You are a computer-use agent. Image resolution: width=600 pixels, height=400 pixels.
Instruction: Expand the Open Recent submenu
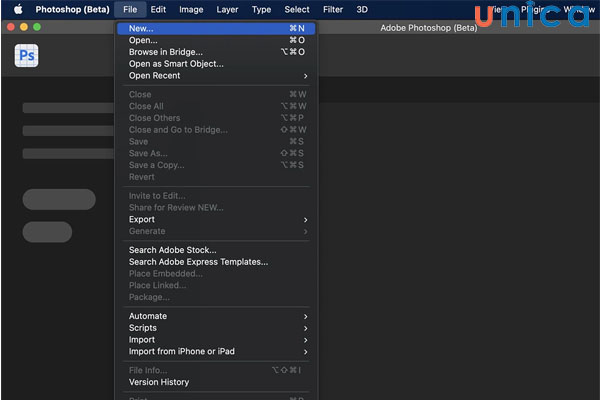[154, 76]
